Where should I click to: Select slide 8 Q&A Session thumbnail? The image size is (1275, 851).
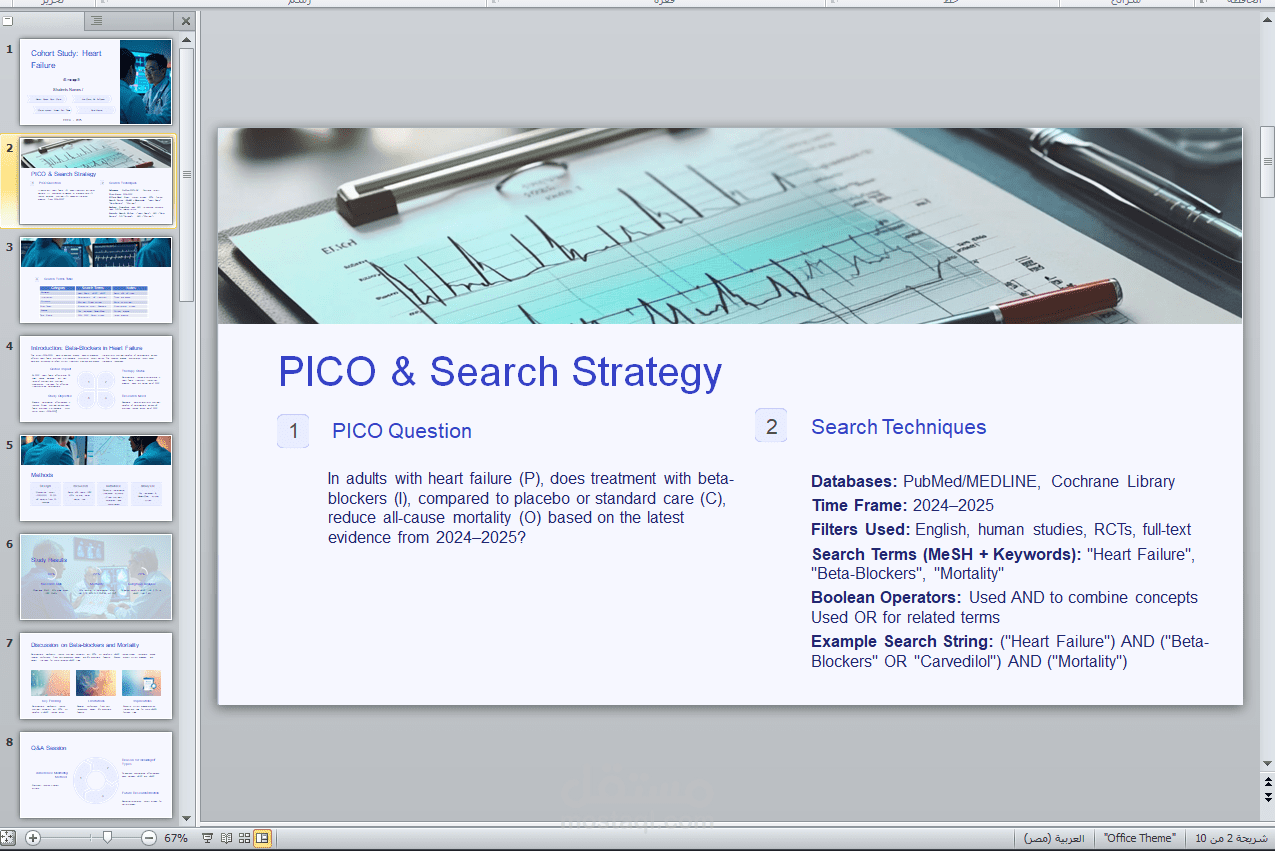coord(96,775)
